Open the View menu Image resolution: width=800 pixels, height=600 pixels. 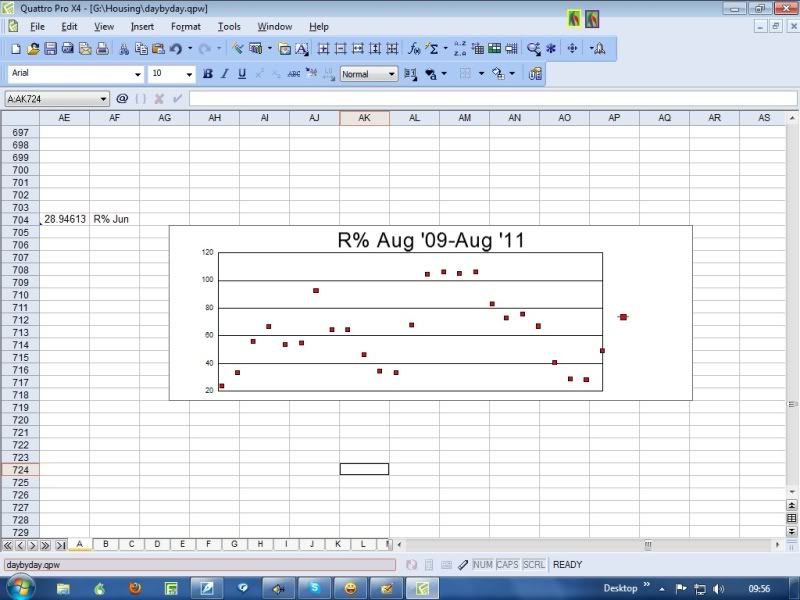[104, 27]
